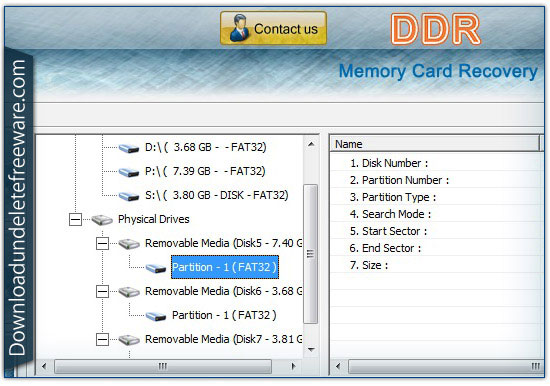Click the '1. Disk Number :' row
The image size is (550, 386).
(437, 163)
